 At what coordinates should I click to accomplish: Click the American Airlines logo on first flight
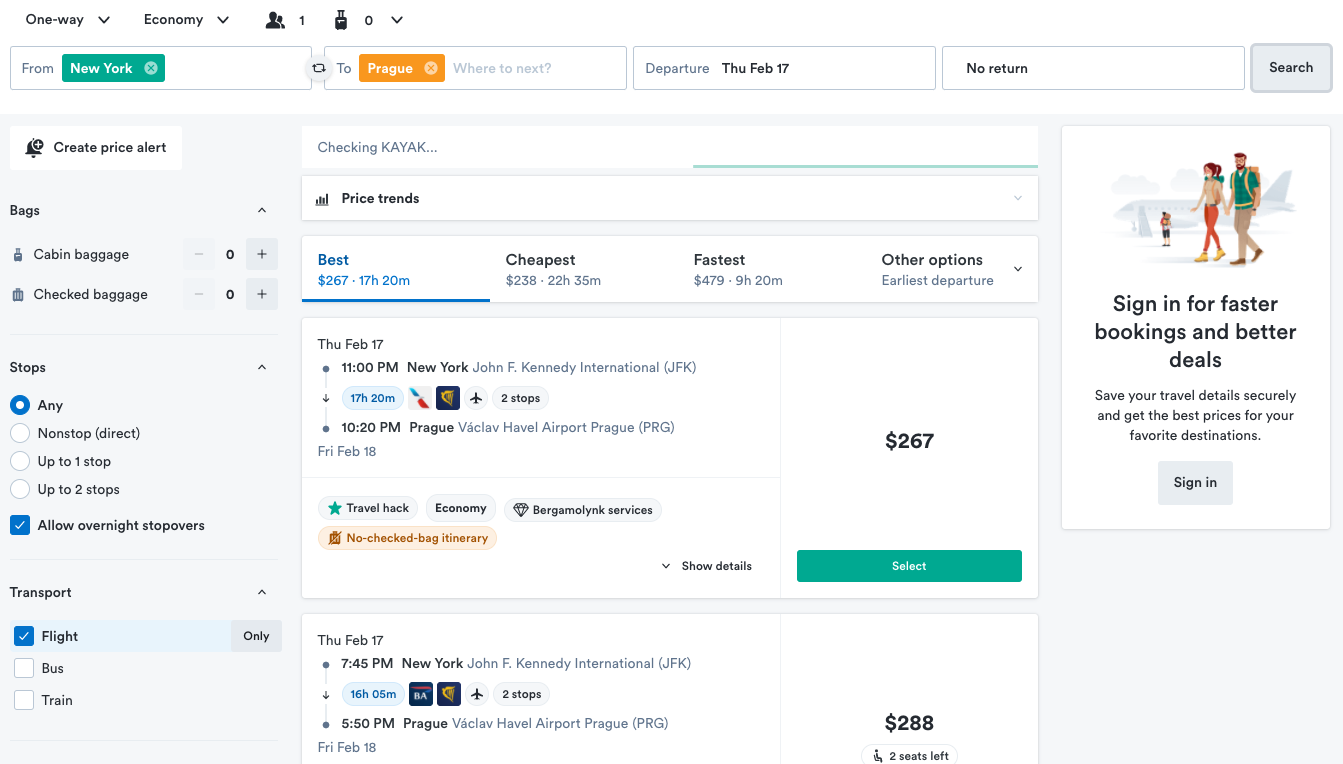pyautogui.click(x=419, y=397)
